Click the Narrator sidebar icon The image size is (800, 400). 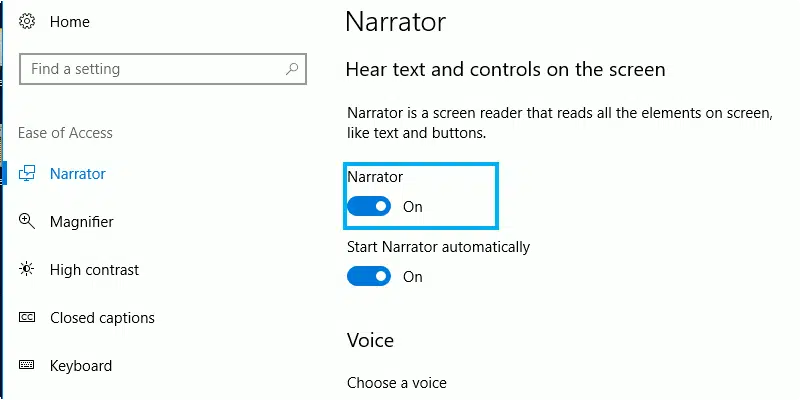coord(27,174)
